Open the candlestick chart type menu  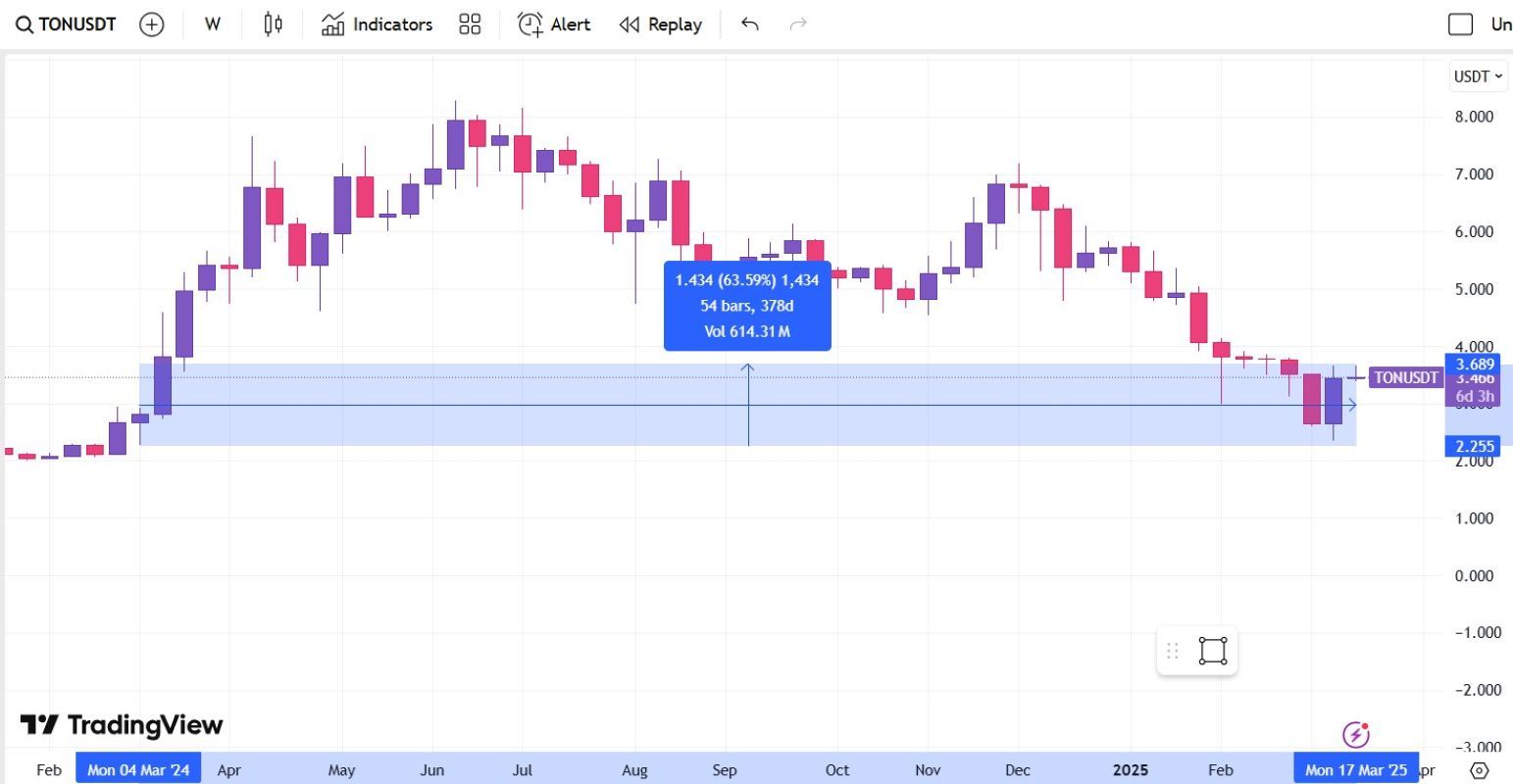274,24
